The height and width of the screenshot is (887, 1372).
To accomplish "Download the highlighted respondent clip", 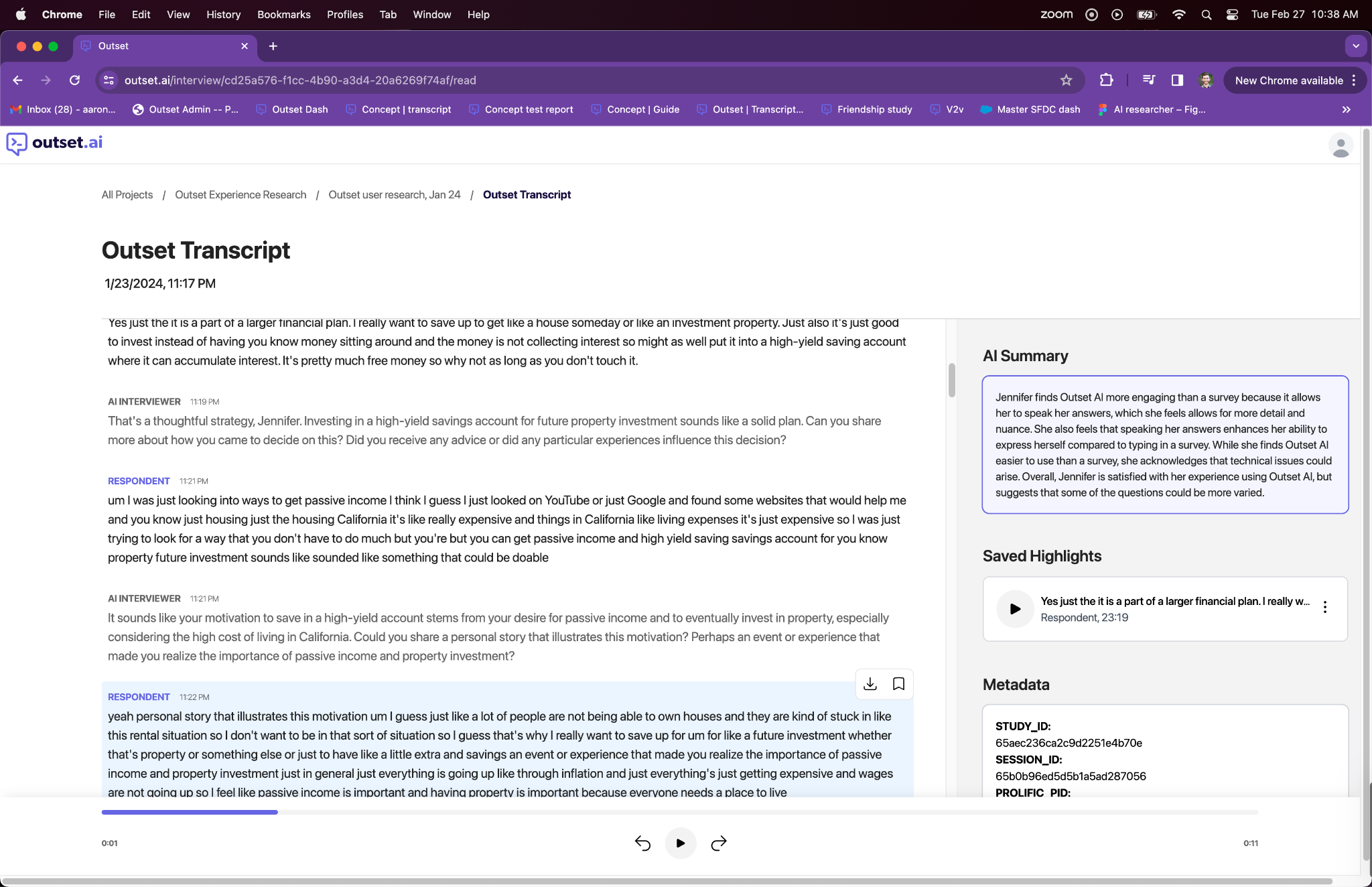I will (870, 684).
